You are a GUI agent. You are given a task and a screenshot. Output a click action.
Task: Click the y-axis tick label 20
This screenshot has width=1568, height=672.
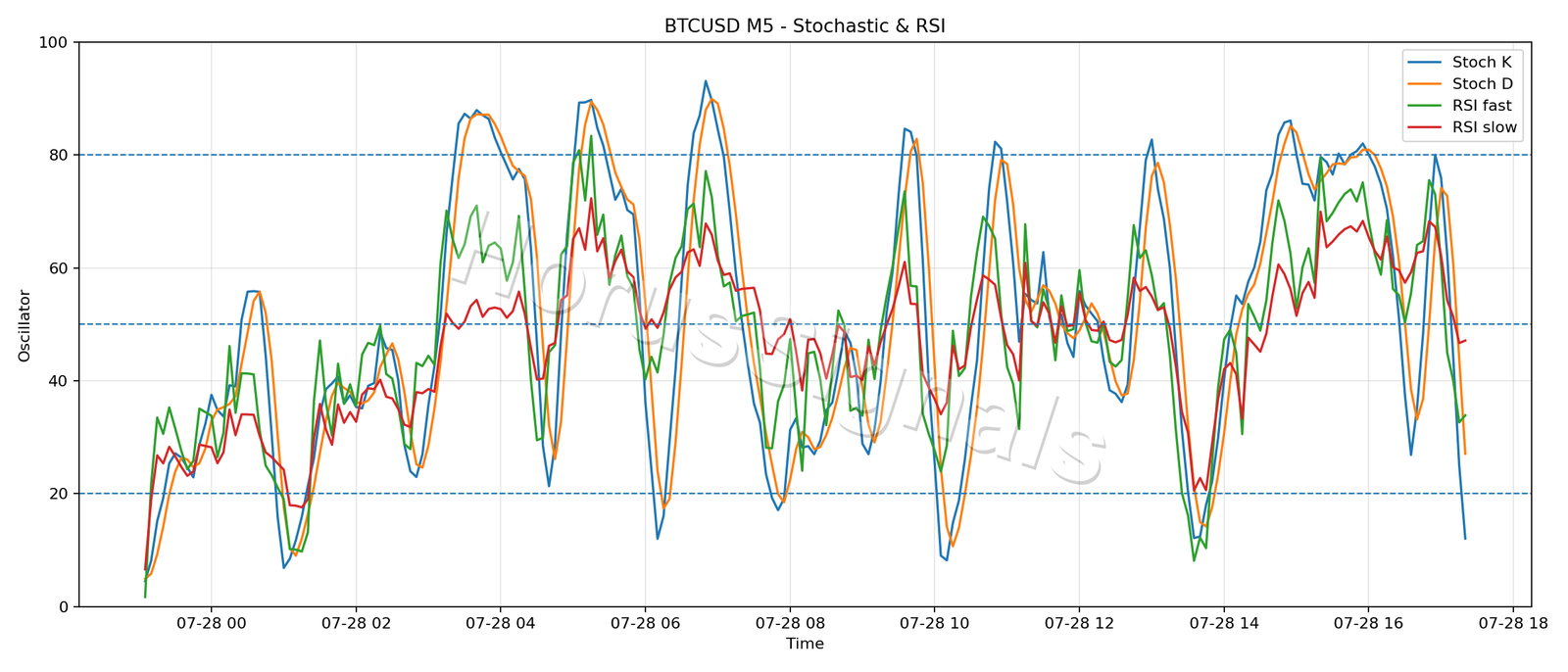click(x=58, y=494)
